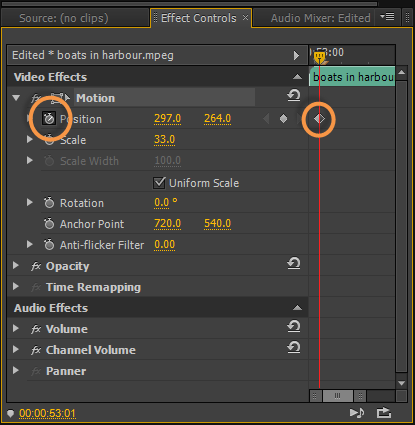This screenshot has height=425, width=415.
Task: Expand the Opacity effect
Action: pyautogui.click(x=15, y=266)
